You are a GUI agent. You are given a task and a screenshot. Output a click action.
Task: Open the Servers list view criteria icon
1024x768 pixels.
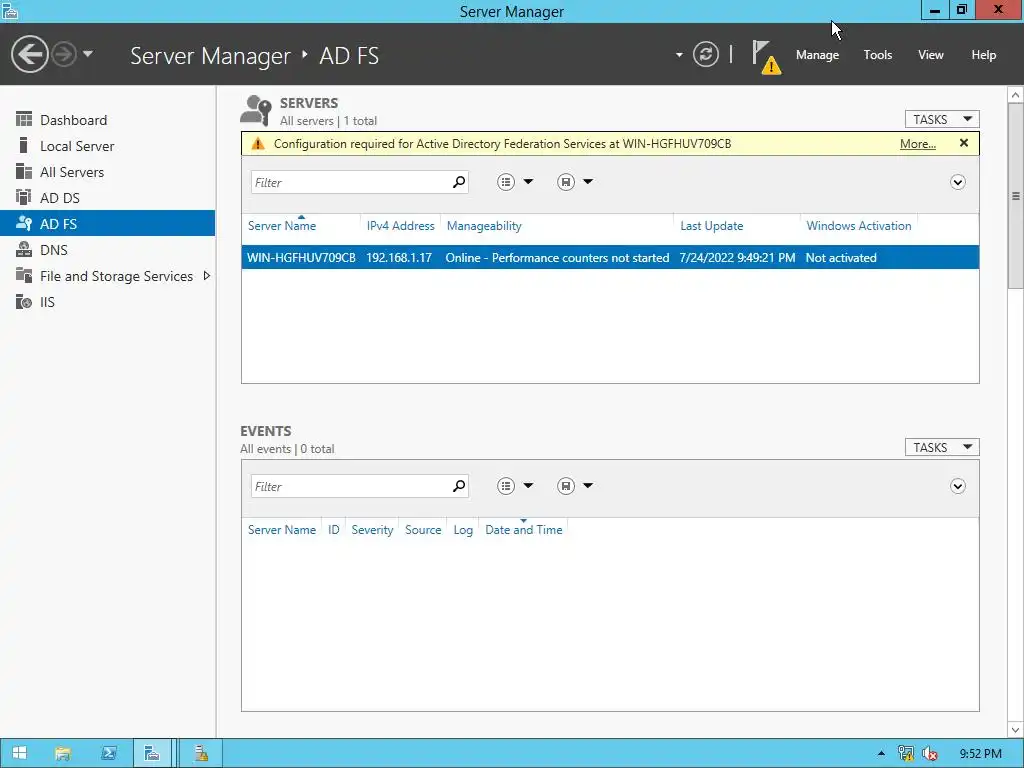click(x=505, y=182)
